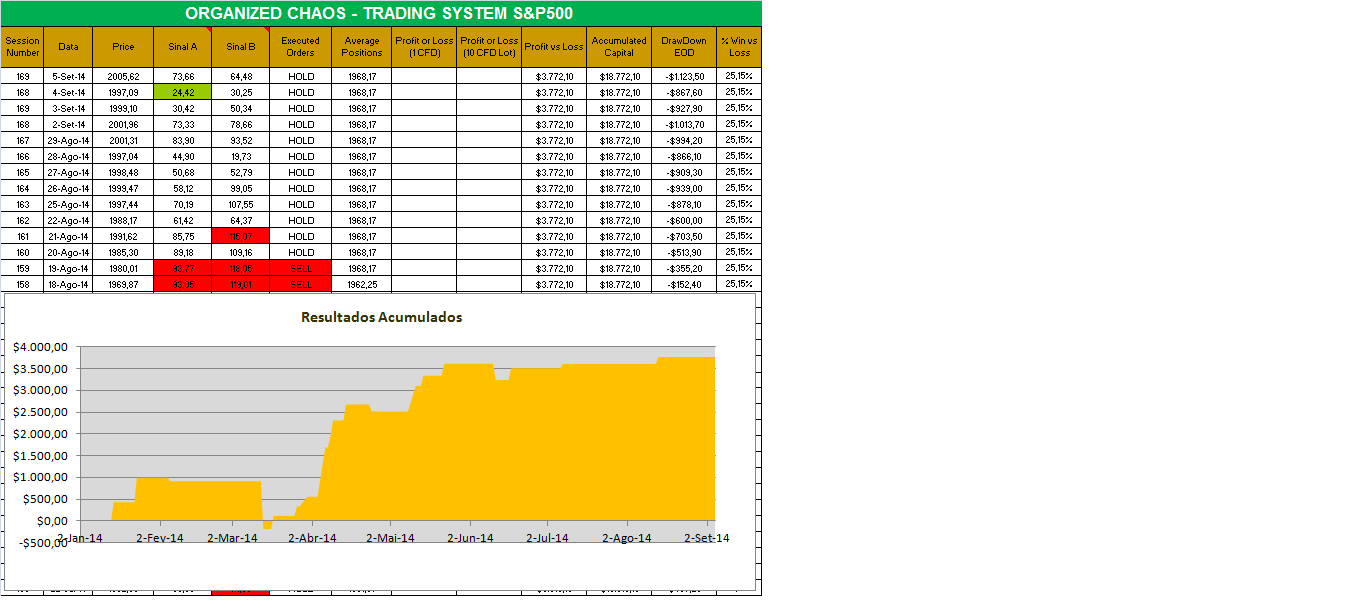Select the date cell 28-Ago-14
This screenshot has width=1360, height=612.
69,156
